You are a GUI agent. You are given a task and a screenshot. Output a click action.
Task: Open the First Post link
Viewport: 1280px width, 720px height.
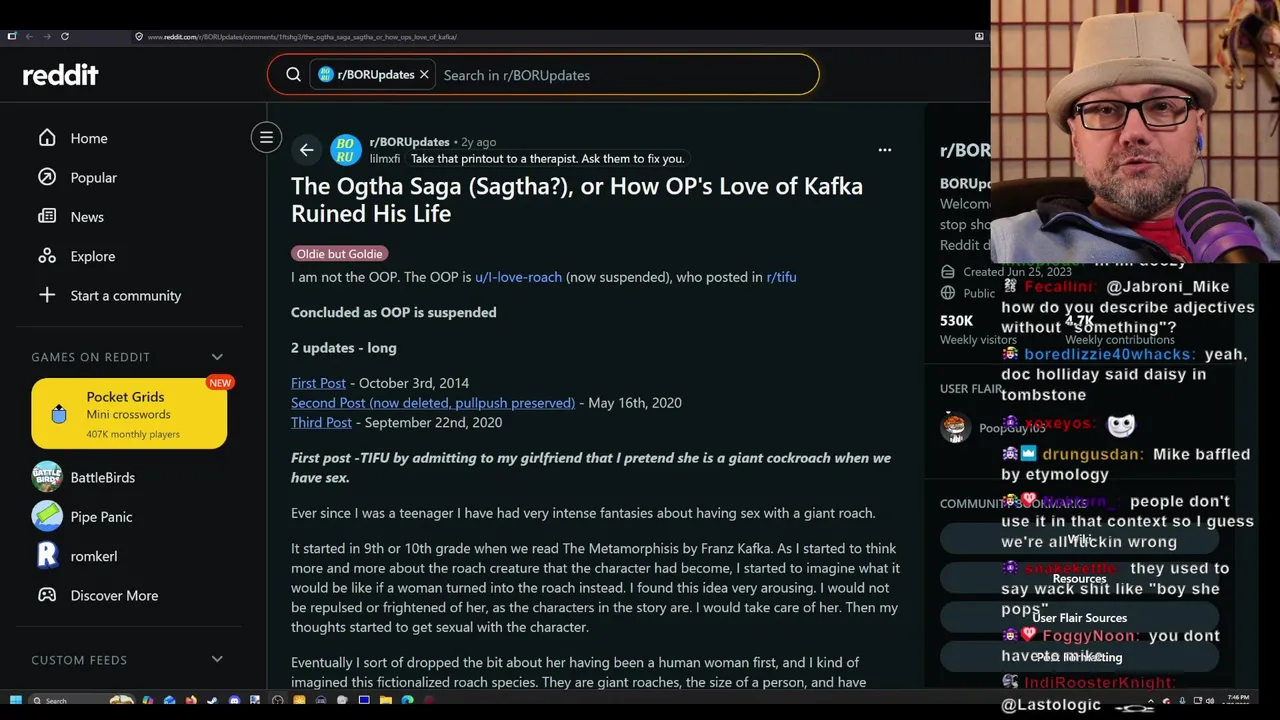click(318, 383)
